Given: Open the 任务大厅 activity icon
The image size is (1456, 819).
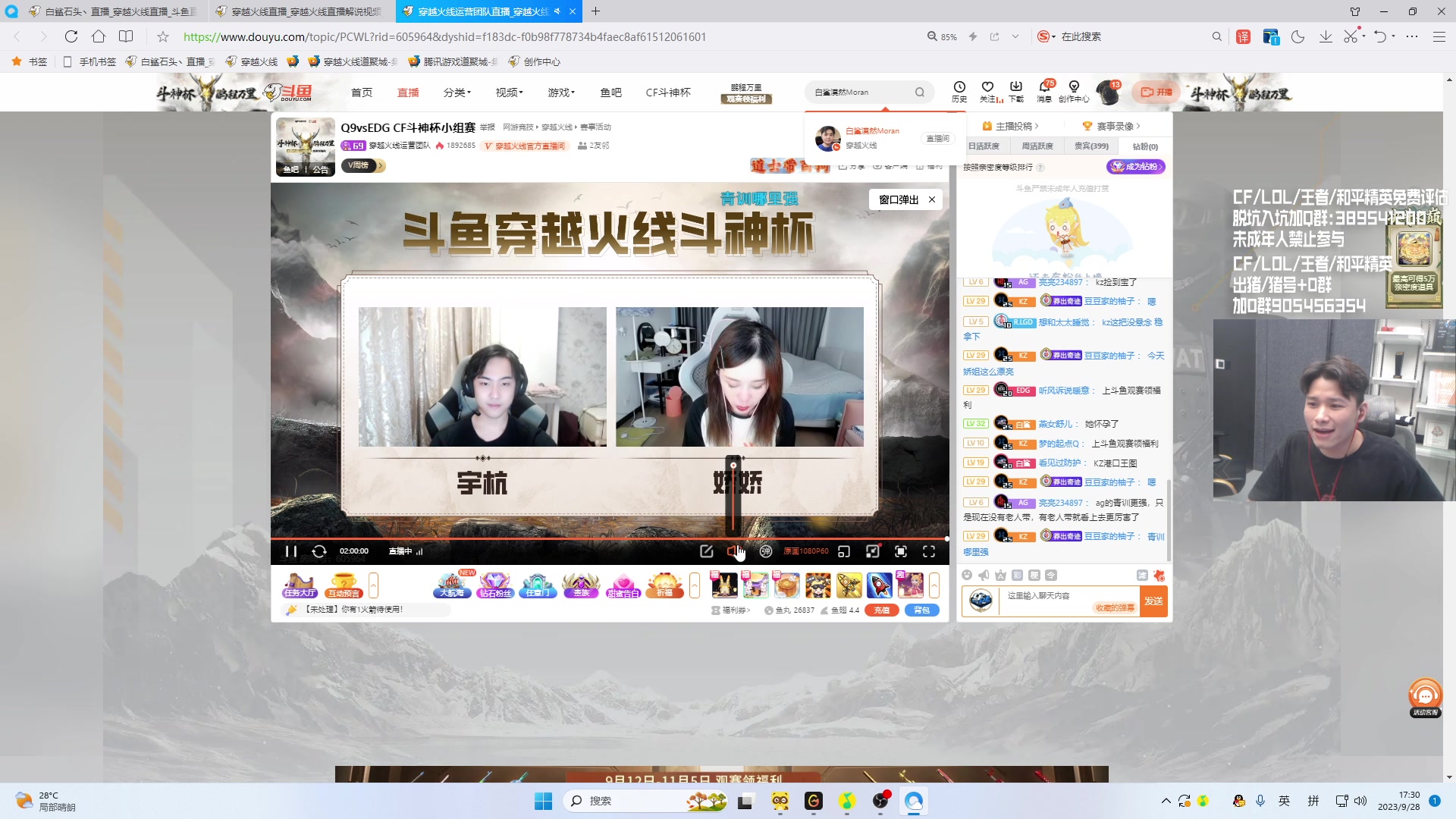Looking at the screenshot, I should tap(302, 585).
